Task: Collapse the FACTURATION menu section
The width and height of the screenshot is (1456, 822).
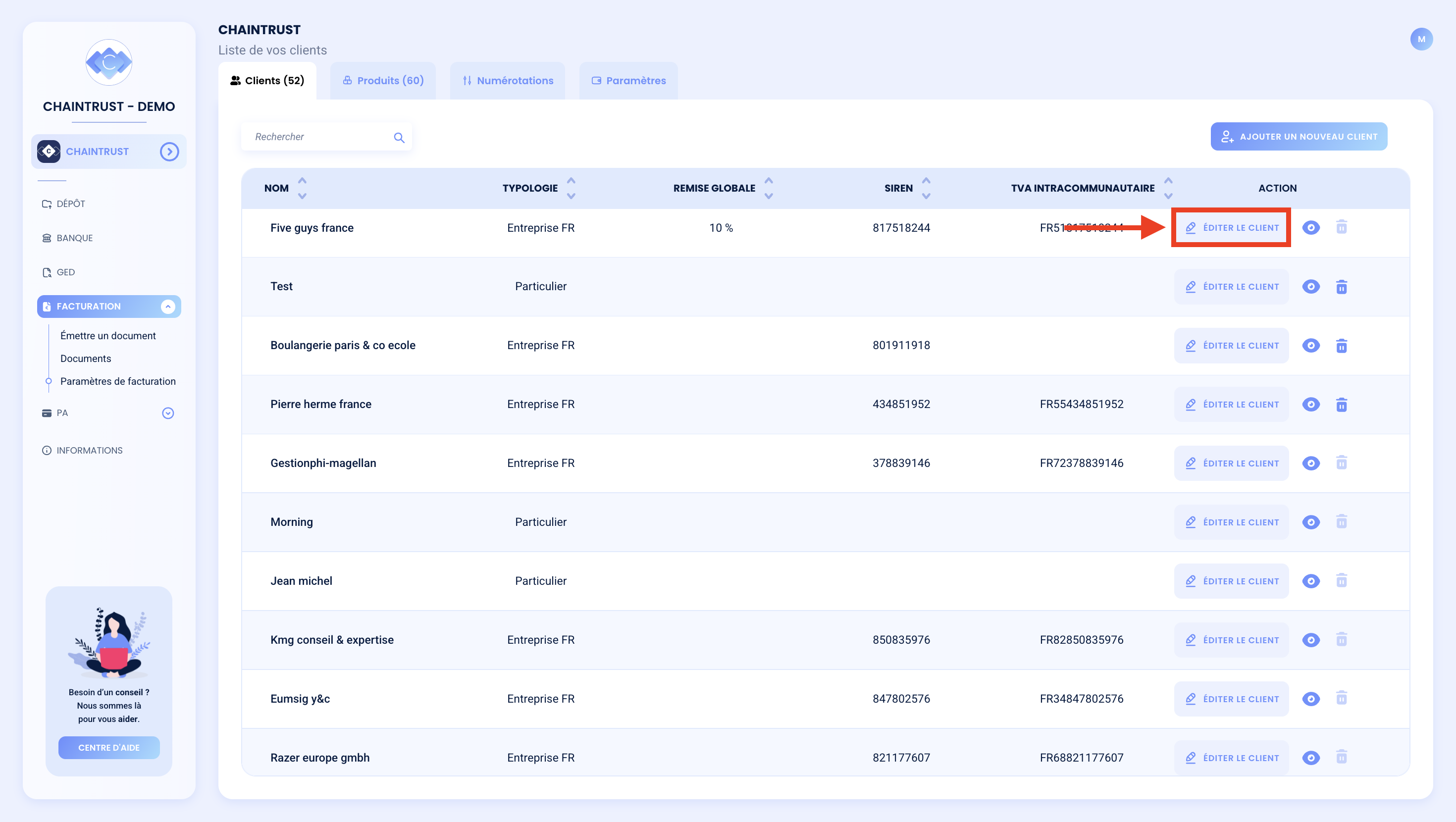Action: pos(167,307)
